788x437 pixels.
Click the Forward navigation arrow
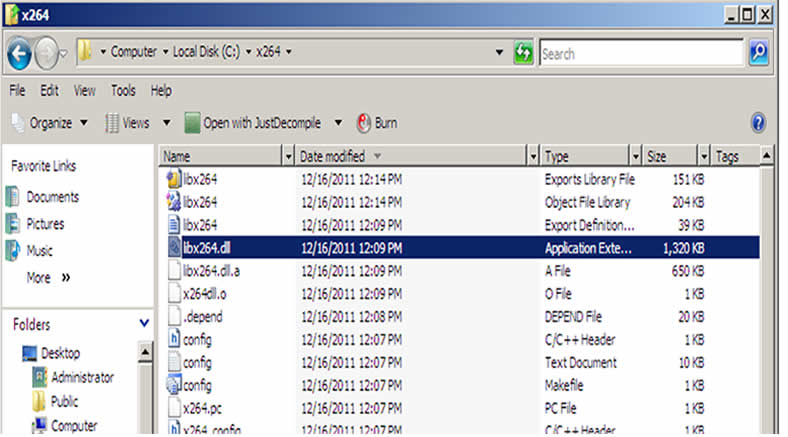click(47, 53)
